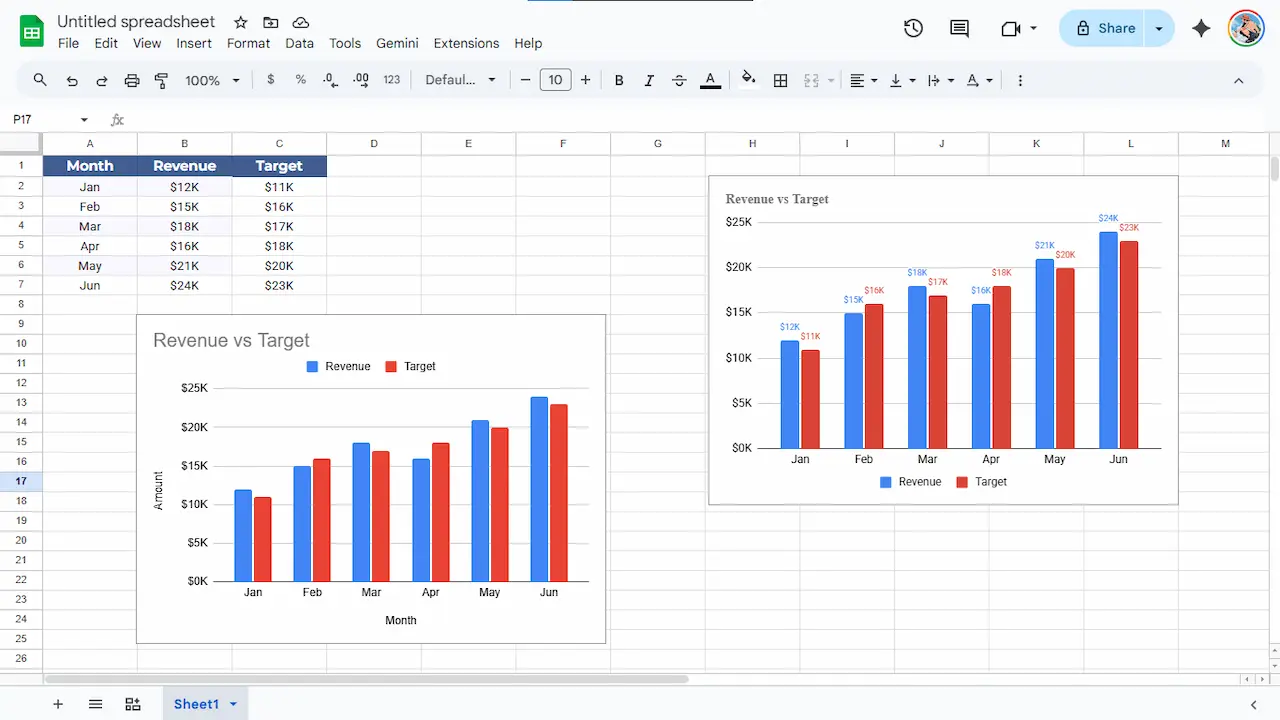Select column header D
This screenshot has width=1280, height=720.
click(374, 144)
